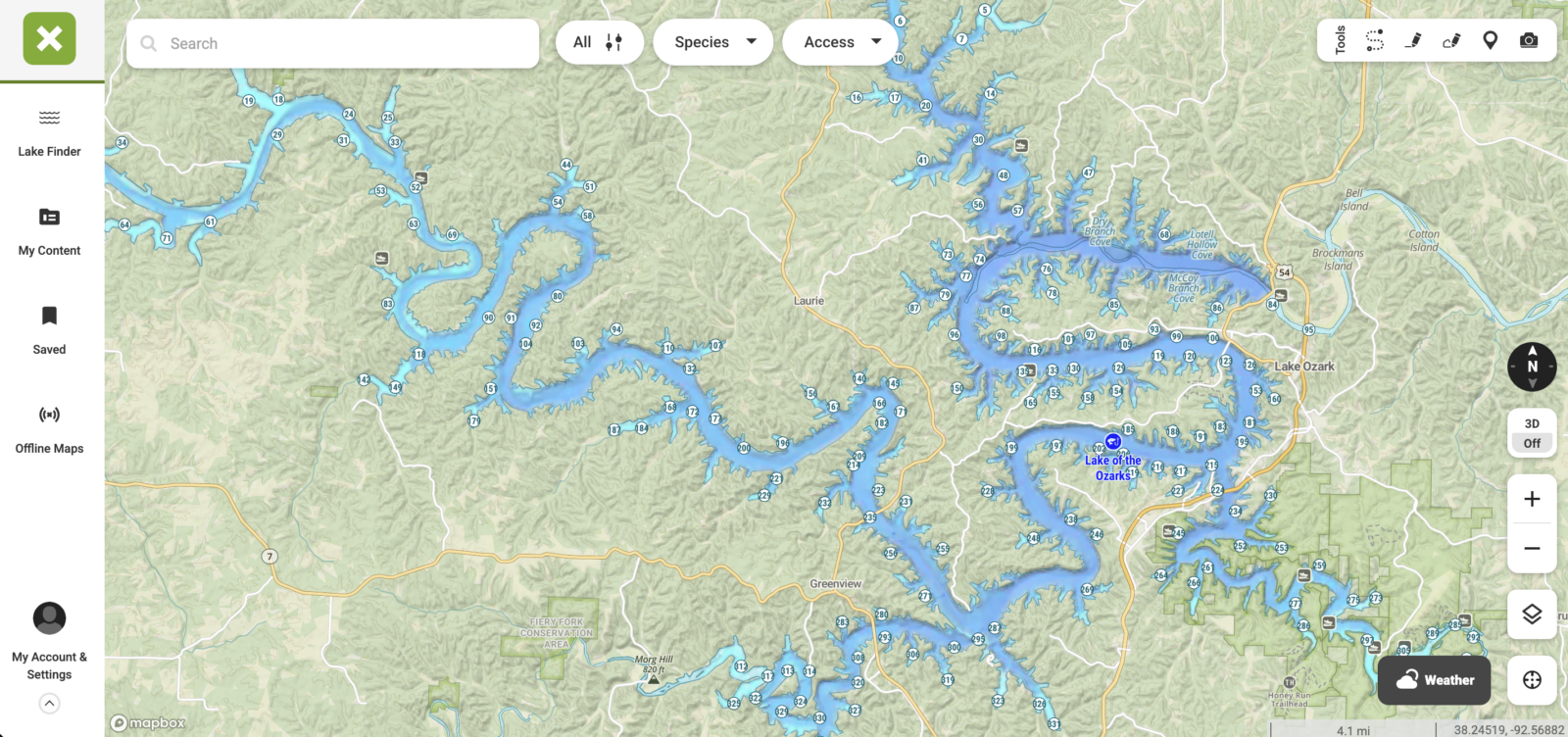Open the All filters button
This screenshot has height=737, width=1568.
[x=600, y=42]
